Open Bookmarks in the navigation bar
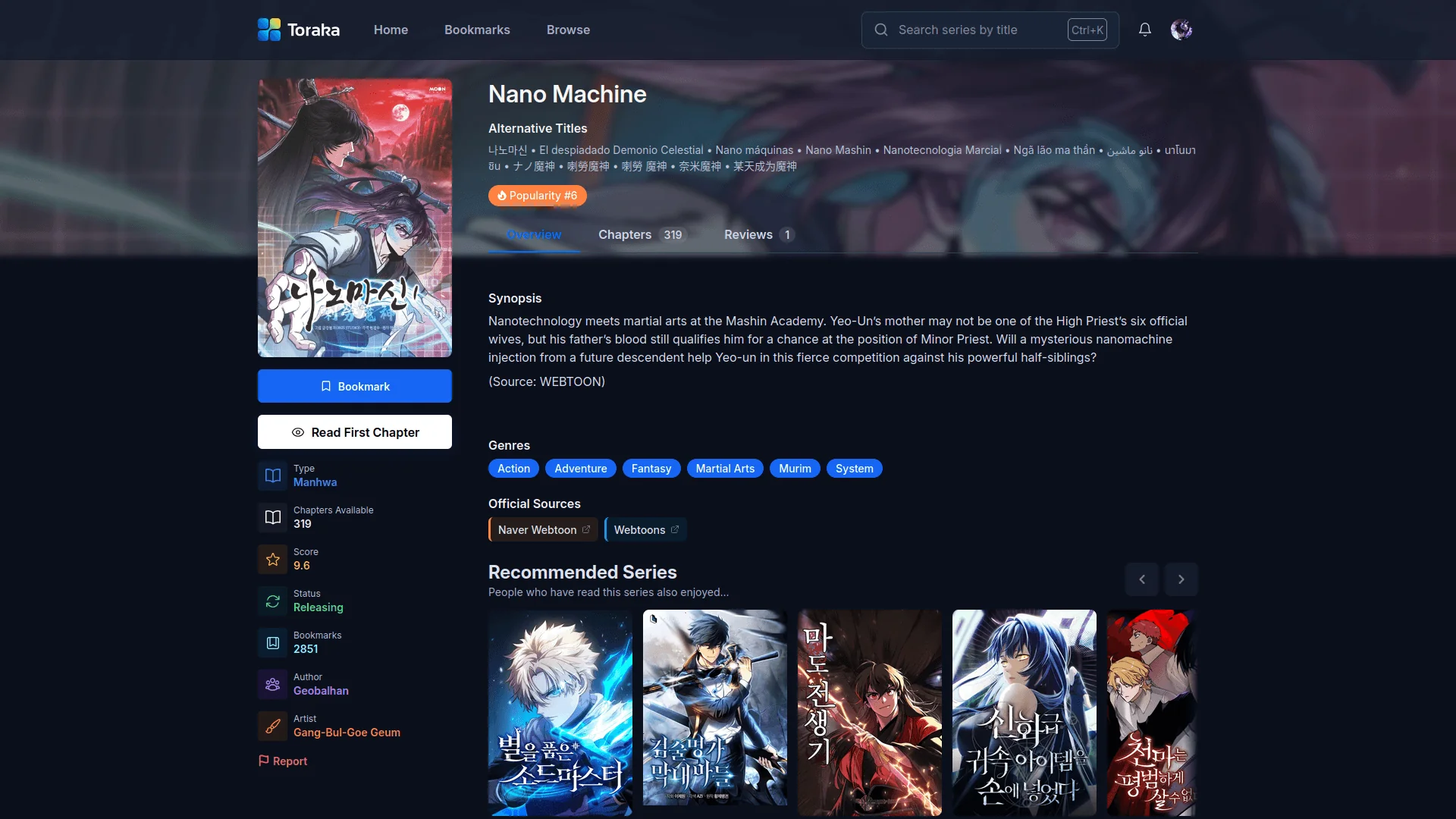The image size is (1456, 819). point(477,30)
